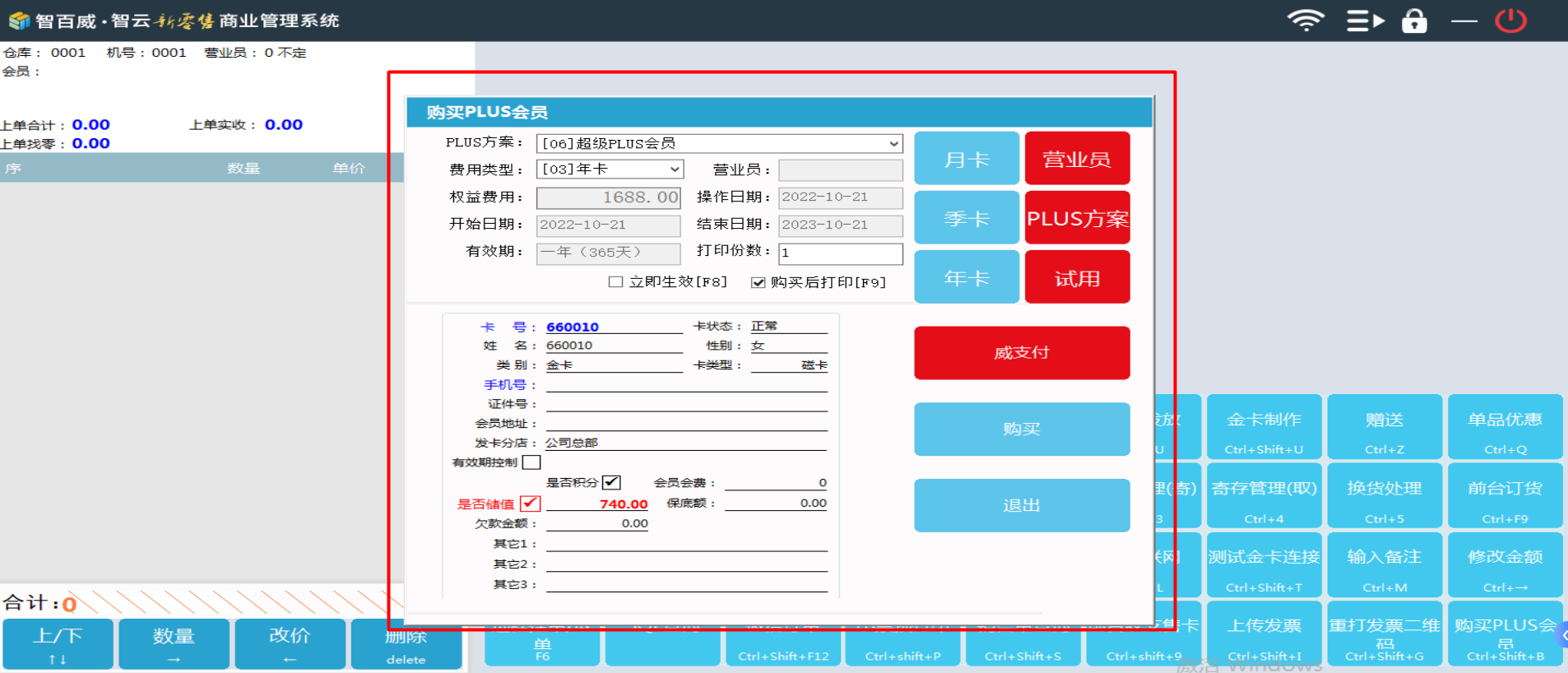This screenshot has width=1568, height=673.
Task: Toggle the 有效期控制 checkbox
Action: coord(531,462)
